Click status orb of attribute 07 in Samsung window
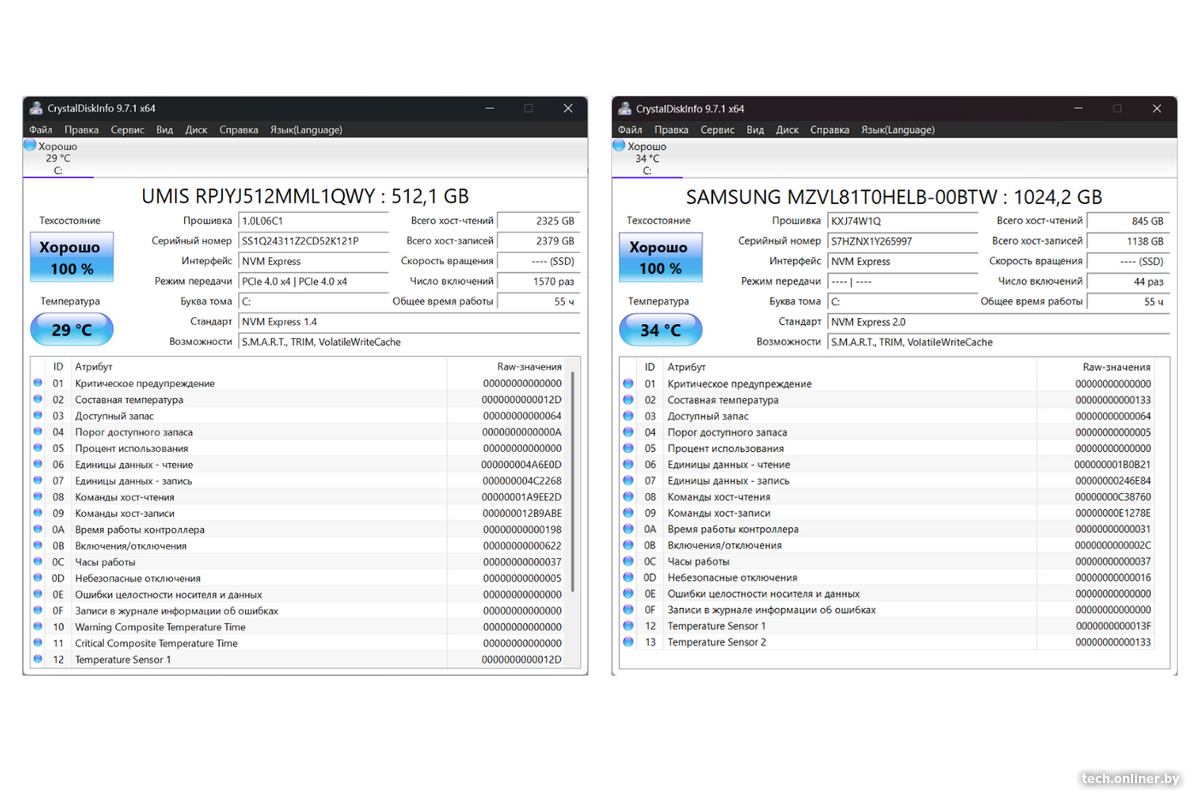 [x=628, y=480]
